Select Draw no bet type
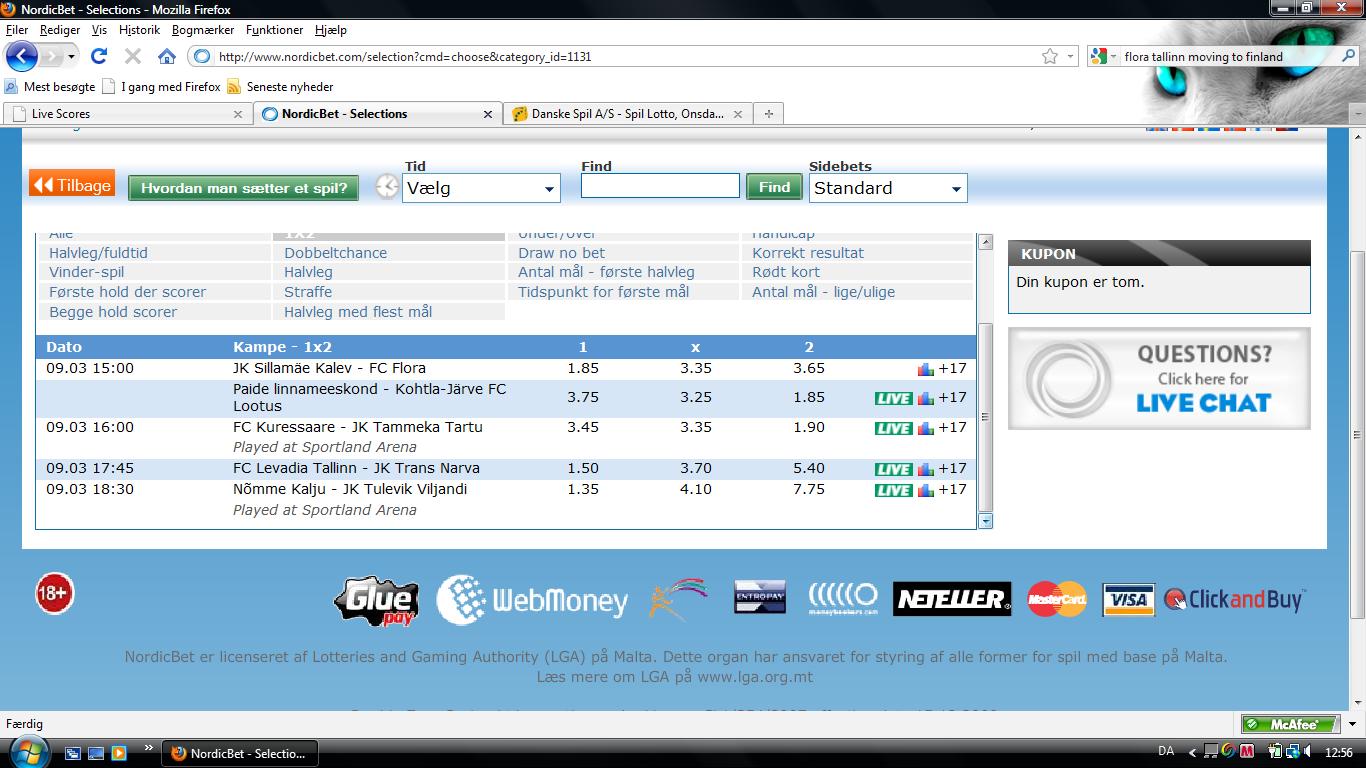Viewport: 1366px width, 768px height. 561,253
